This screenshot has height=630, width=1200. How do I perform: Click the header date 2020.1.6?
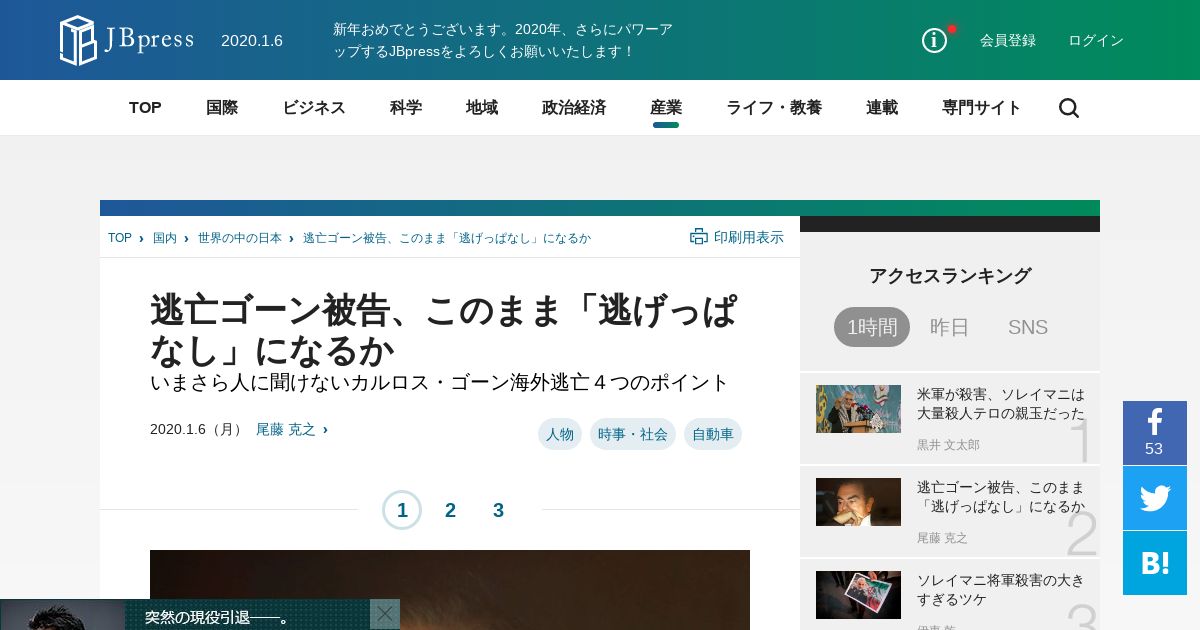[x=252, y=41]
